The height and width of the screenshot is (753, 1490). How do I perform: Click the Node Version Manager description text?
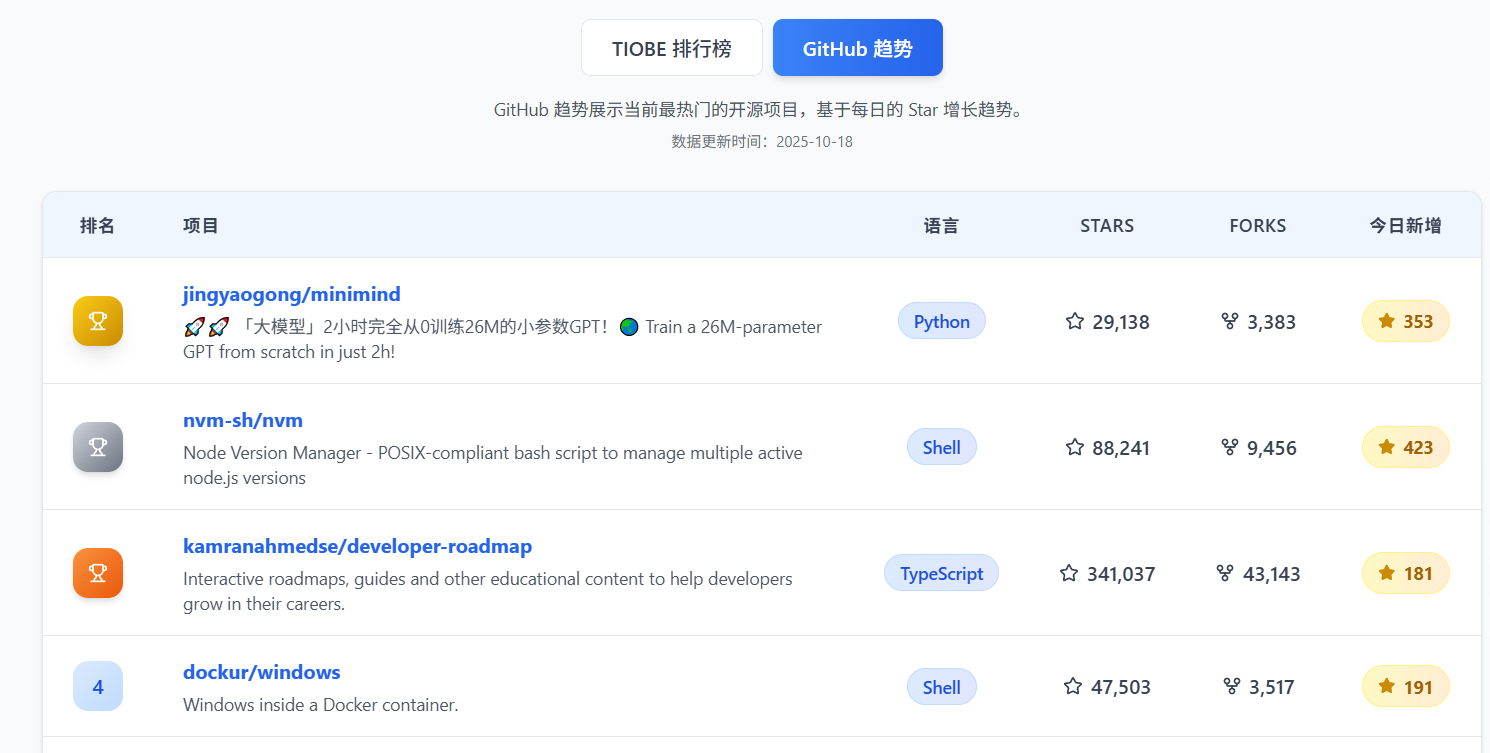coord(493,465)
